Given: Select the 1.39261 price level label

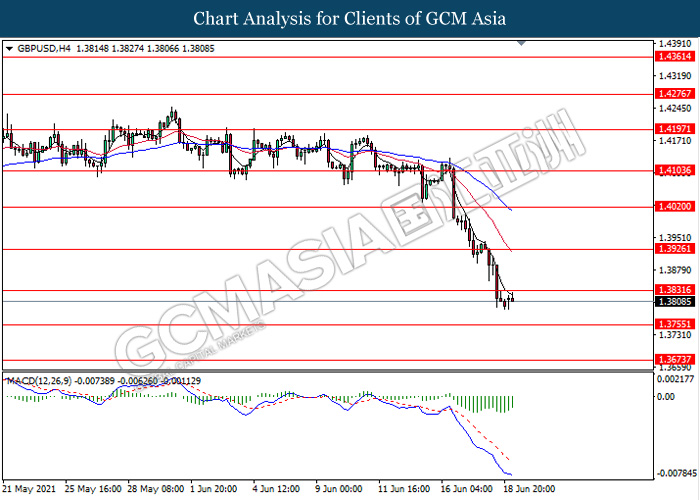Looking at the screenshot, I should pyautogui.click(x=675, y=249).
